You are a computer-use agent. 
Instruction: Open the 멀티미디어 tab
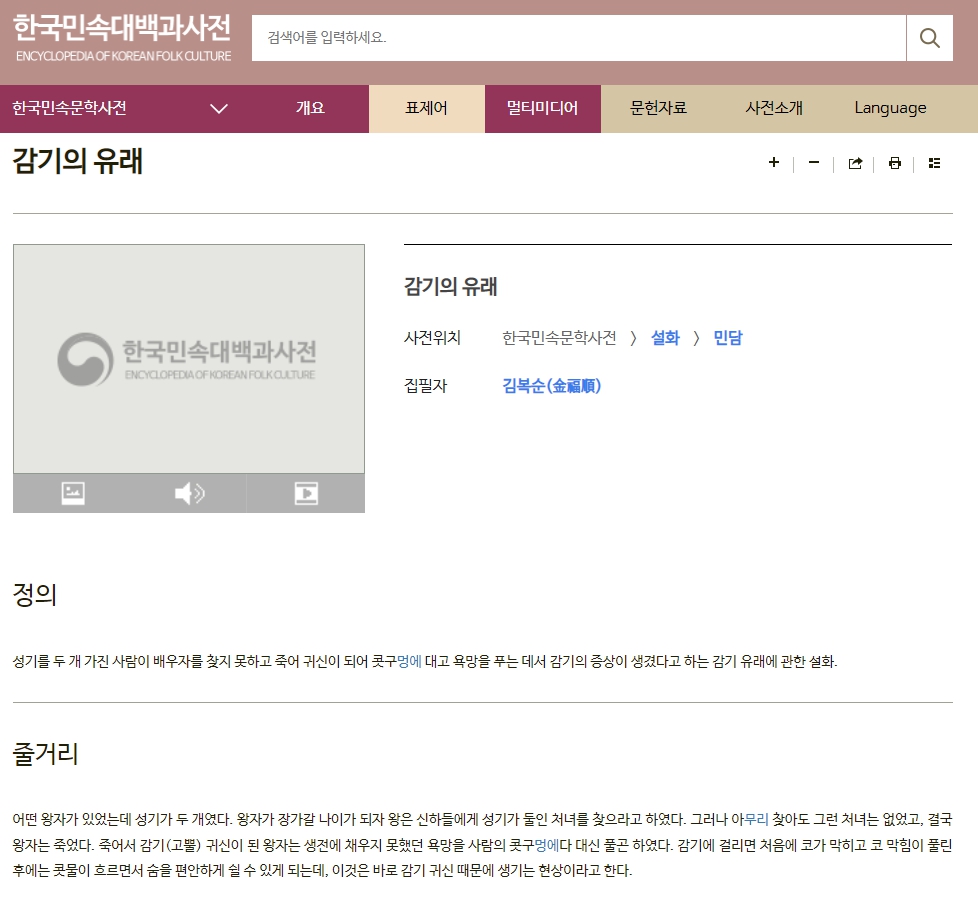(x=542, y=109)
